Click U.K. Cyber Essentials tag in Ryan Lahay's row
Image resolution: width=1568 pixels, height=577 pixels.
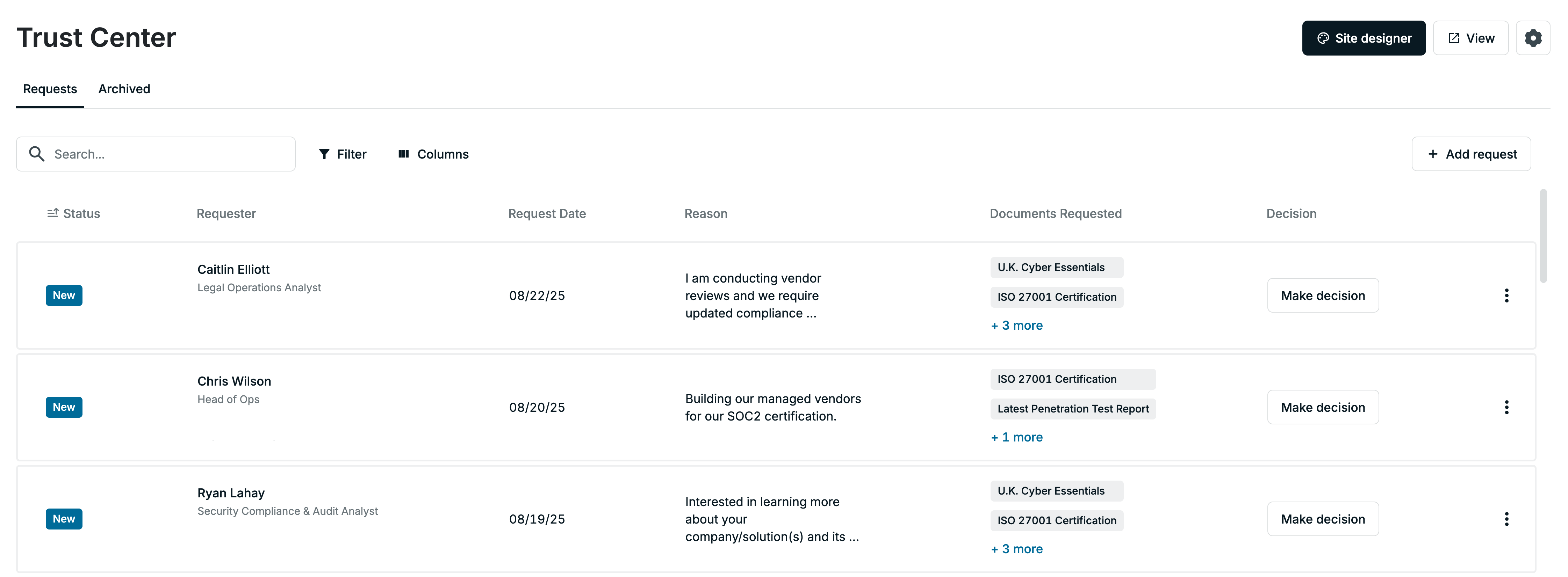(x=1057, y=491)
